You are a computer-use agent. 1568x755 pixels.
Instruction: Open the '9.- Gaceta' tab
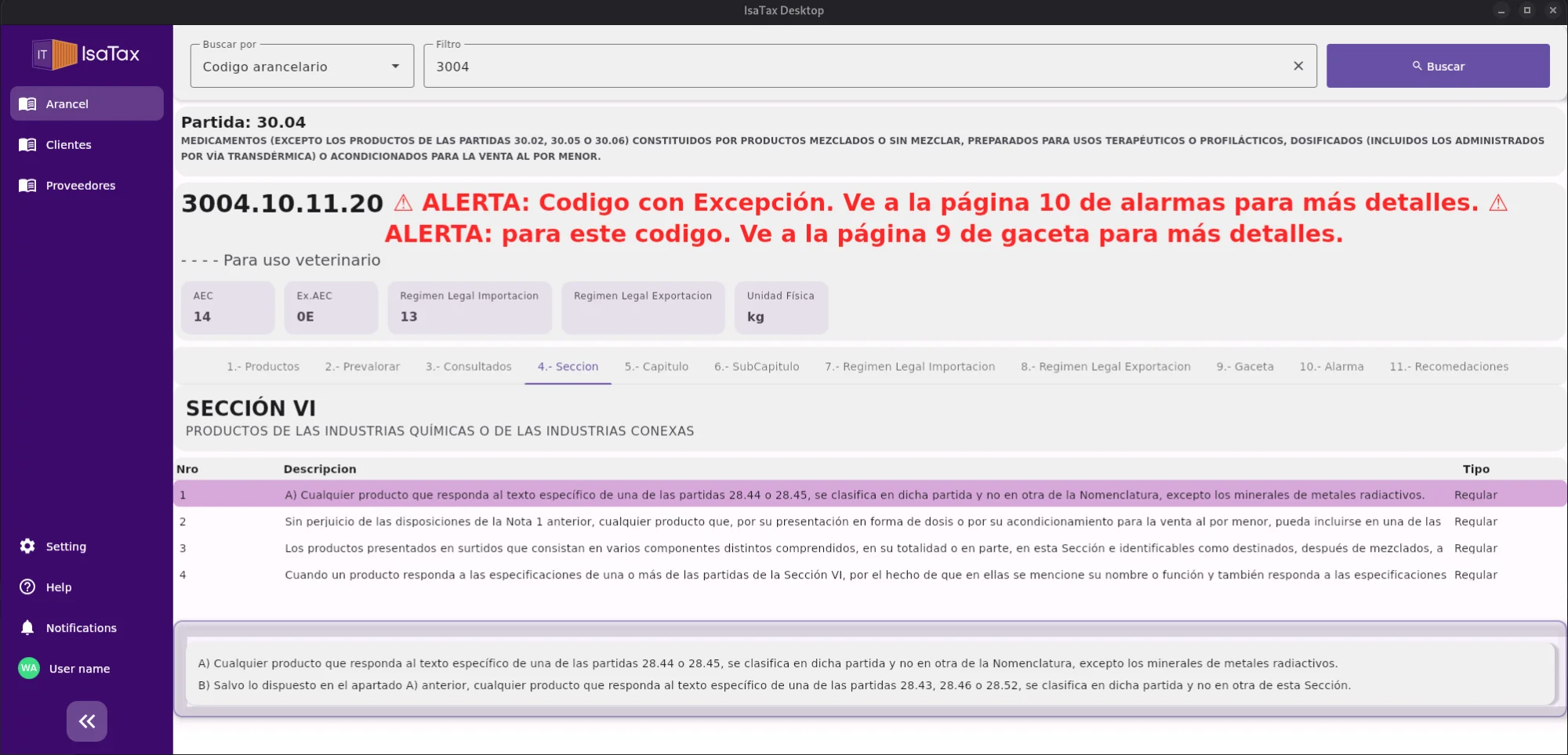pos(1245,366)
